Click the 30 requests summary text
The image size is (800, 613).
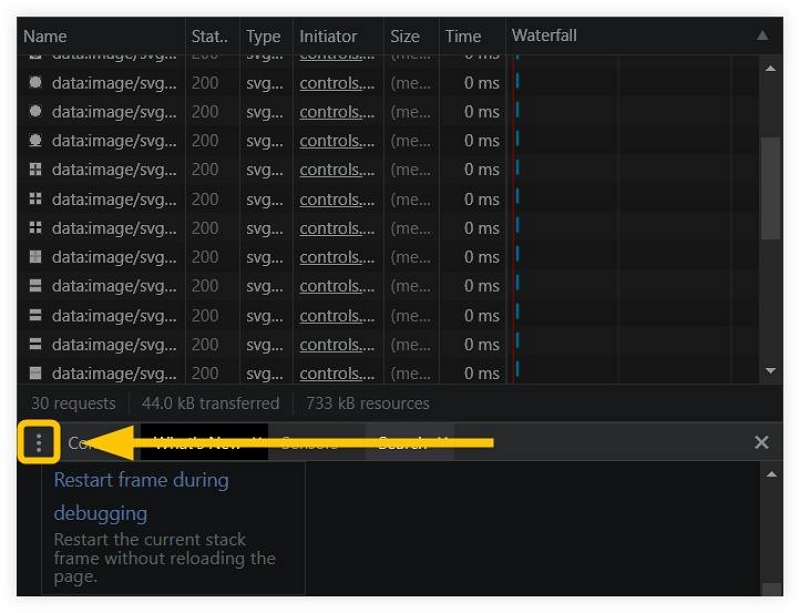coord(73,403)
